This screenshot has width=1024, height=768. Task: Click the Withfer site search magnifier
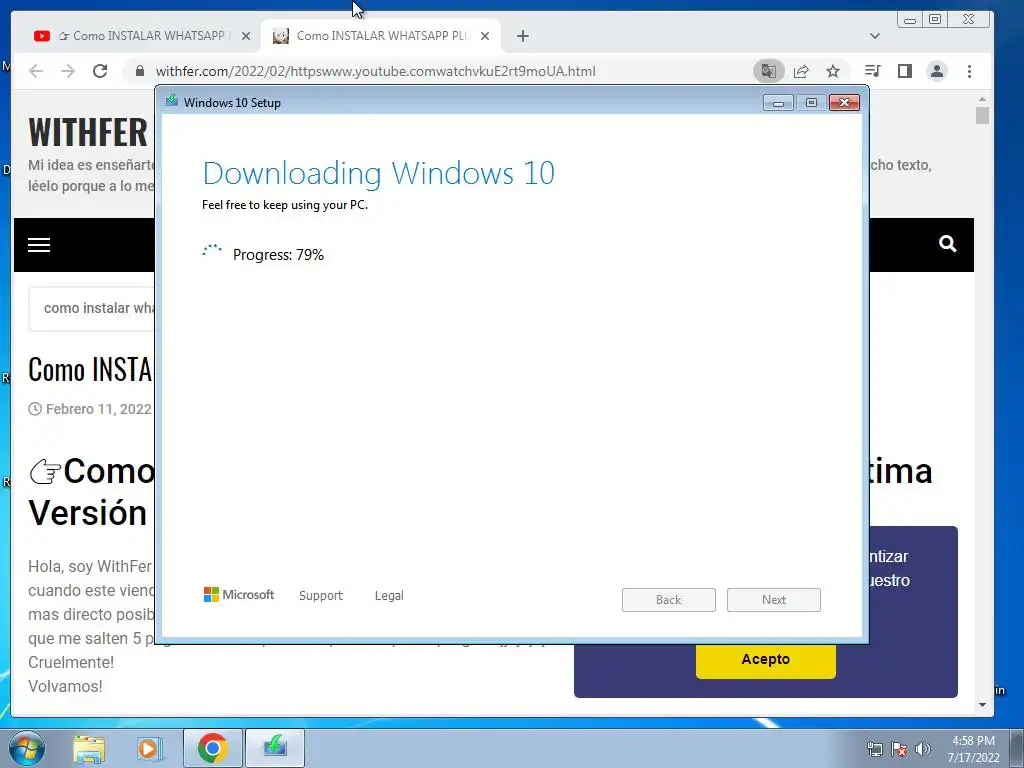[948, 244]
